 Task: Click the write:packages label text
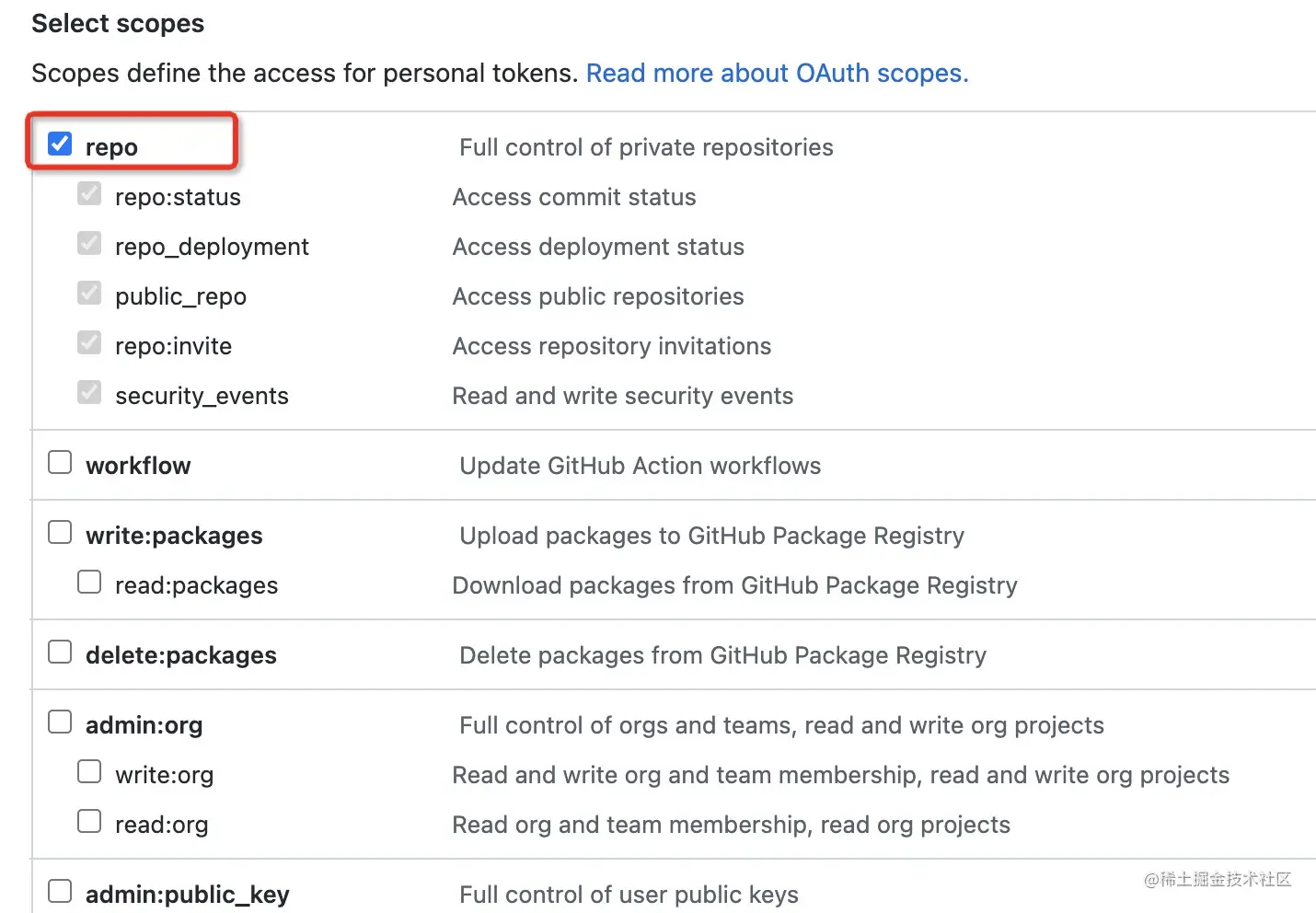tap(174, 536)
